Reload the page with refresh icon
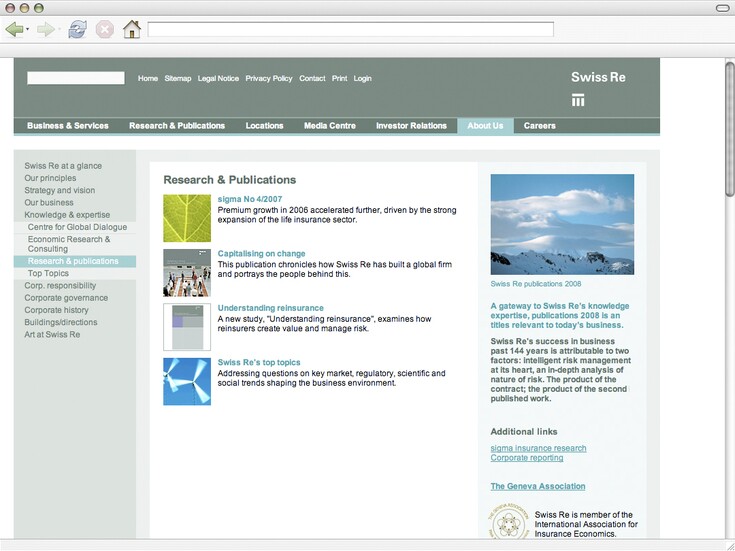 (x=77, y=30)
